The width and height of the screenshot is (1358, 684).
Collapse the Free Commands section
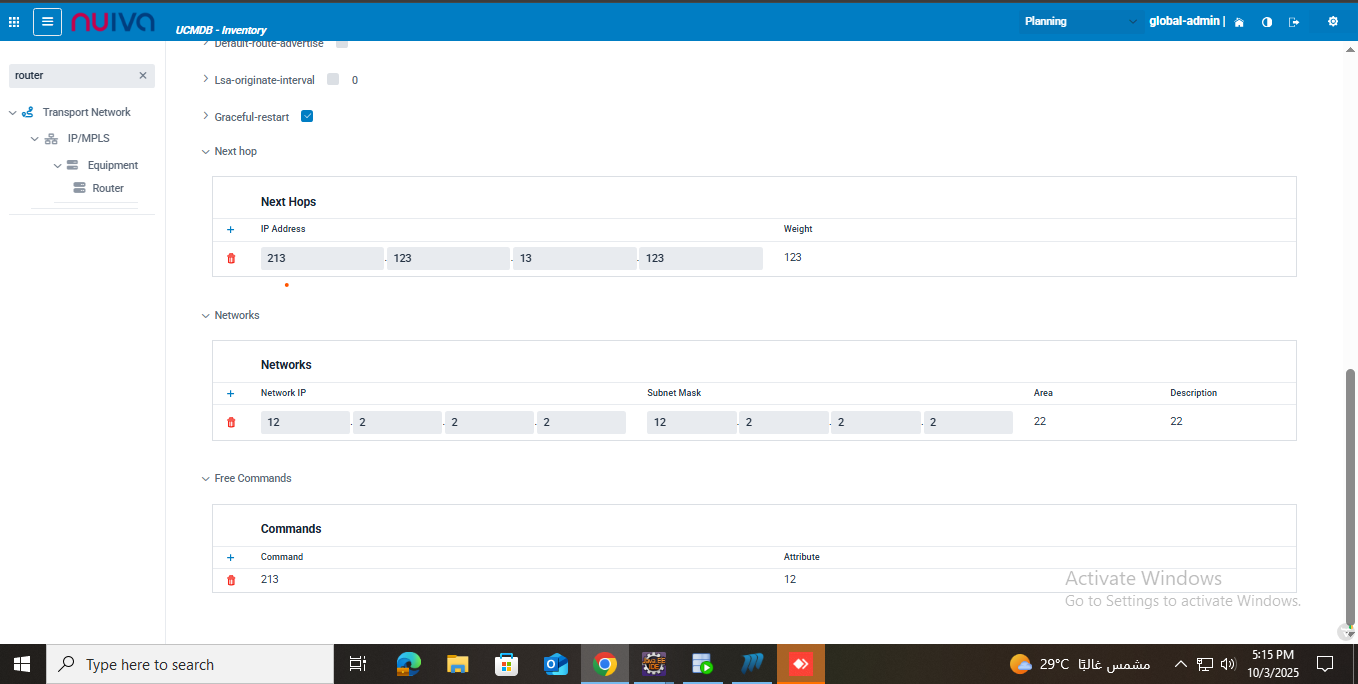(206, 479)
